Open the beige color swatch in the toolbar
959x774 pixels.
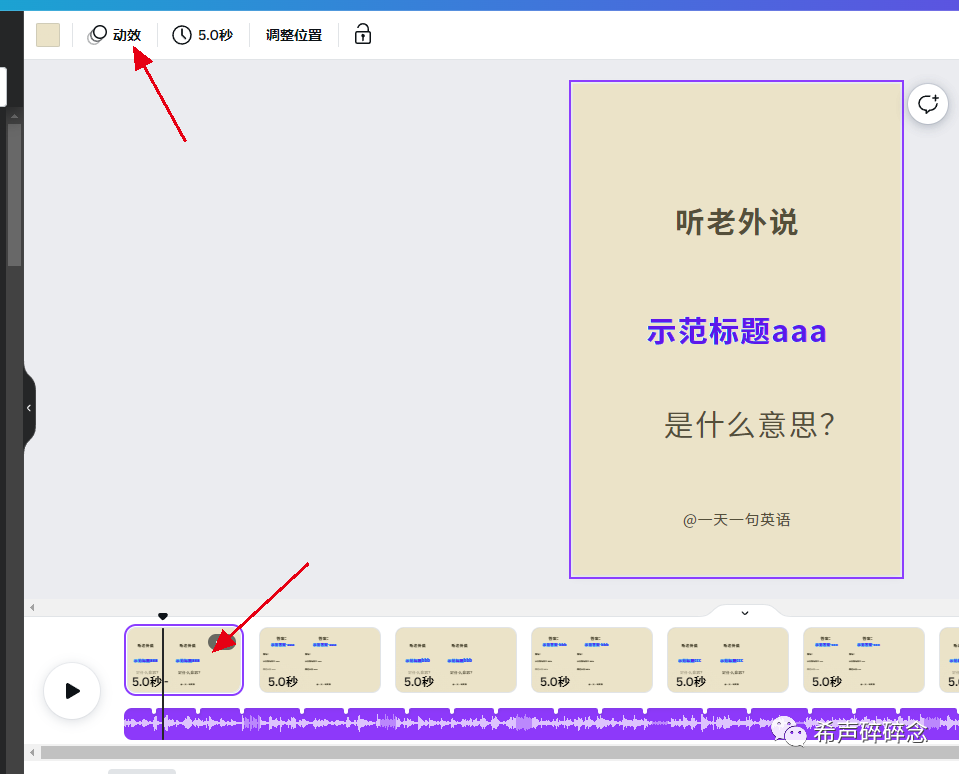pos(47,34)
